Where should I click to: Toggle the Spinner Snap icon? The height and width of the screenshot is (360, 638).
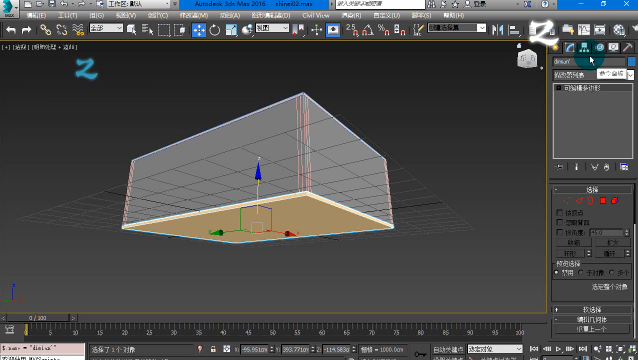pyautogui.click(x=400, y=30)
